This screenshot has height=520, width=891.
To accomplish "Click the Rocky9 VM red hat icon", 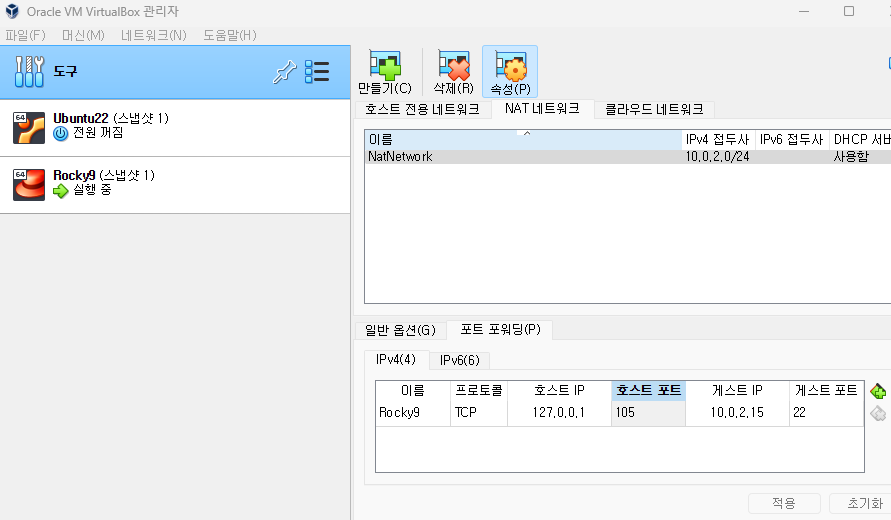I will point(28,185).
